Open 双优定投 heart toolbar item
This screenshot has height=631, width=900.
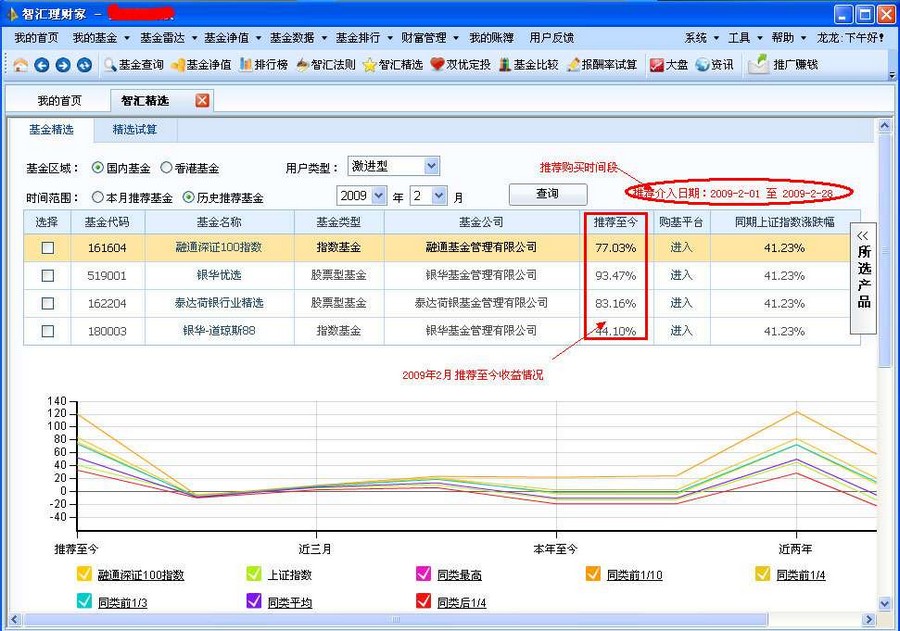click(460, 65)
